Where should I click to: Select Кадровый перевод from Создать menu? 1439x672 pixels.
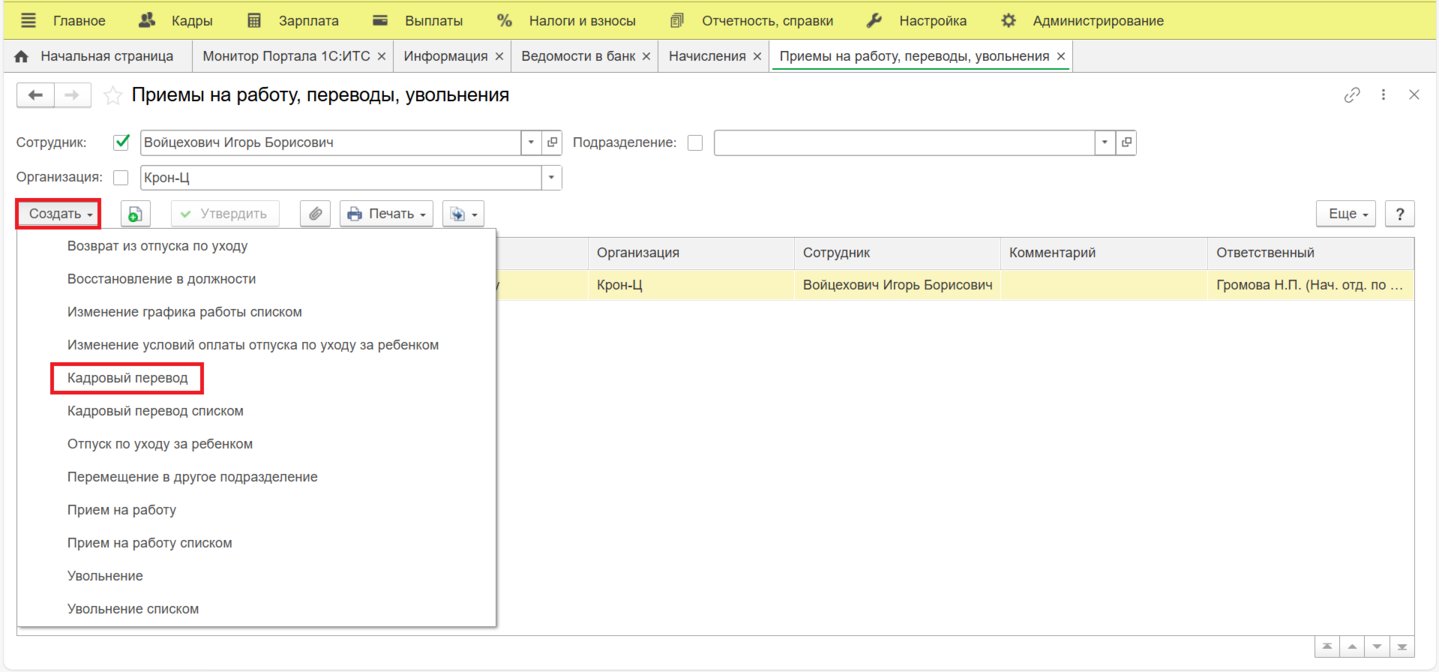tap(127, 378)
